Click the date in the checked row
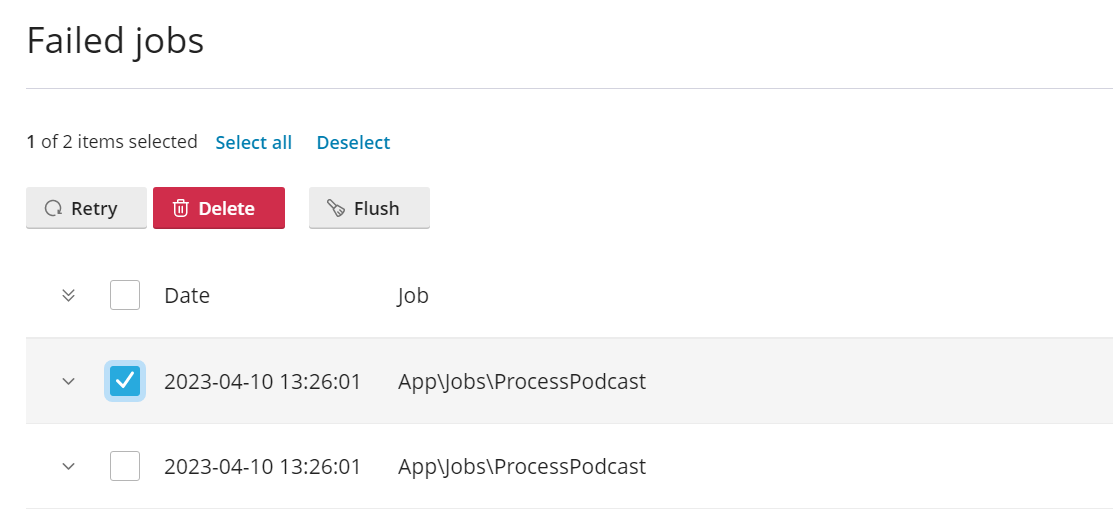1113x525 pixels. click(262, 382)
